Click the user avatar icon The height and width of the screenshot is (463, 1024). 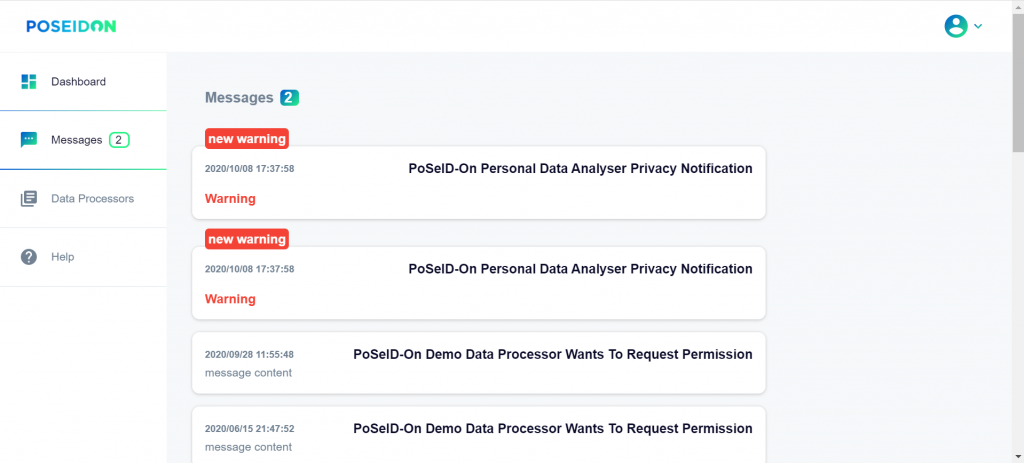click(x=956, y=26)
